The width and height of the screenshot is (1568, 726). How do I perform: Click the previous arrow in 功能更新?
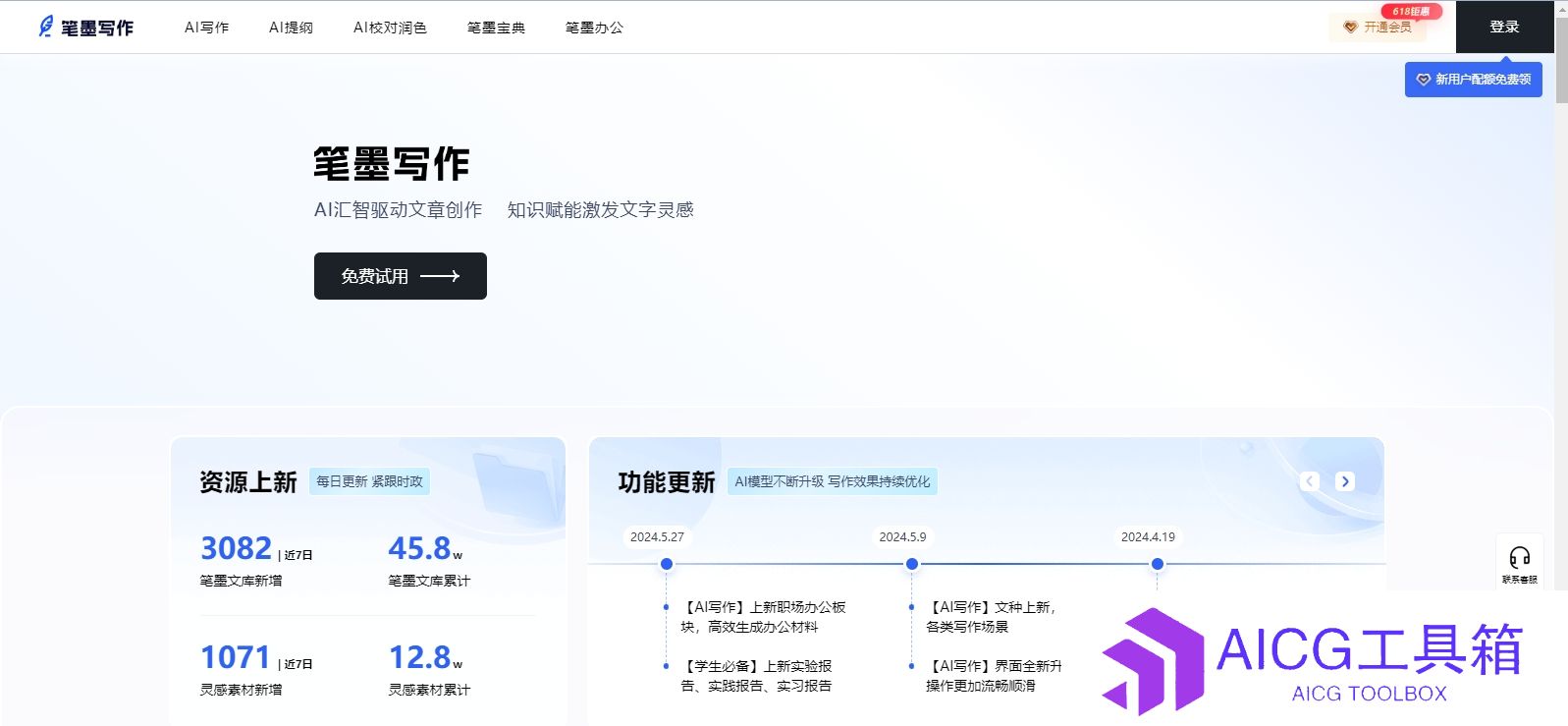click(1310, 481)
